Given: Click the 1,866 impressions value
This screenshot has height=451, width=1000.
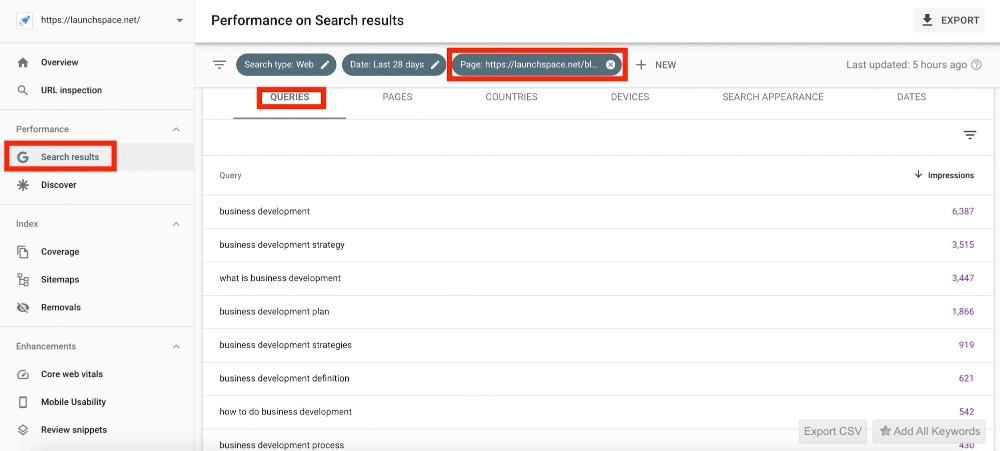Looking at the screenshot, I should 963,312.
